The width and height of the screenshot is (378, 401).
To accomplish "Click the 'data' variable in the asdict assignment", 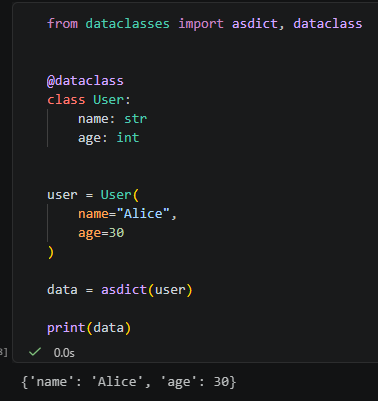I will click(x=62, y=290).
